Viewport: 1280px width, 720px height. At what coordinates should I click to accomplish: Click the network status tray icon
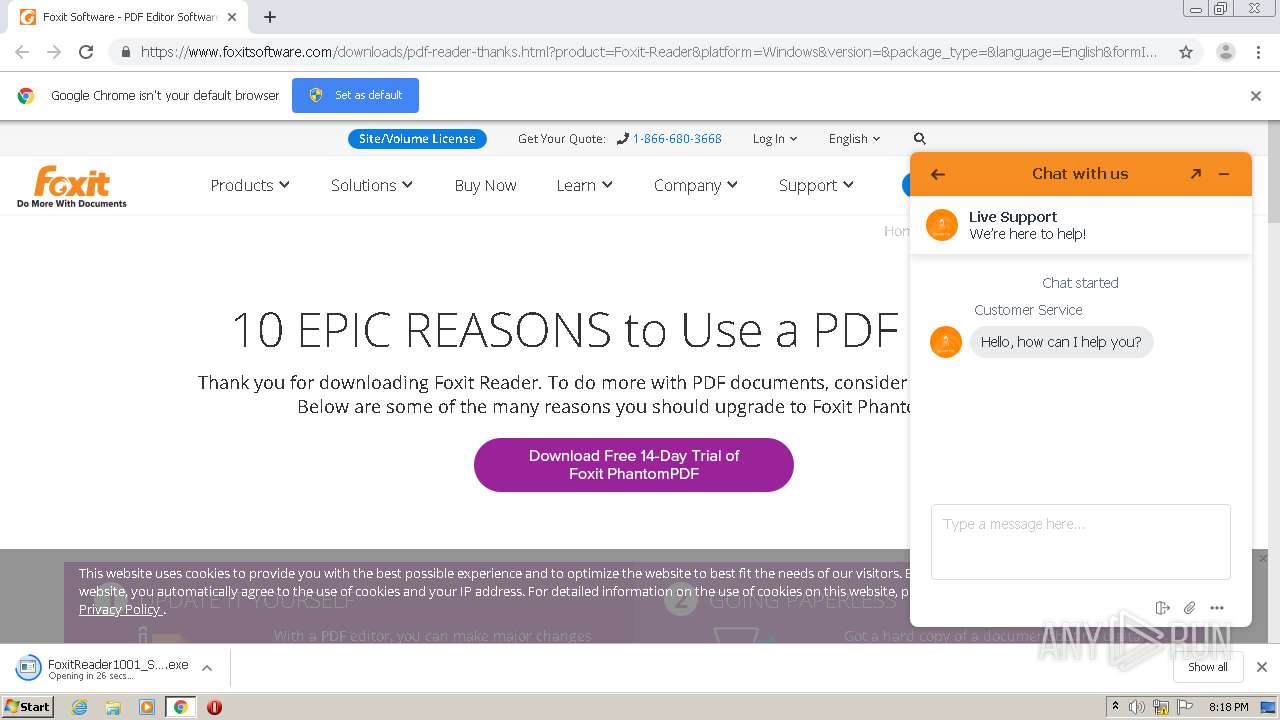pos(1161,707)
